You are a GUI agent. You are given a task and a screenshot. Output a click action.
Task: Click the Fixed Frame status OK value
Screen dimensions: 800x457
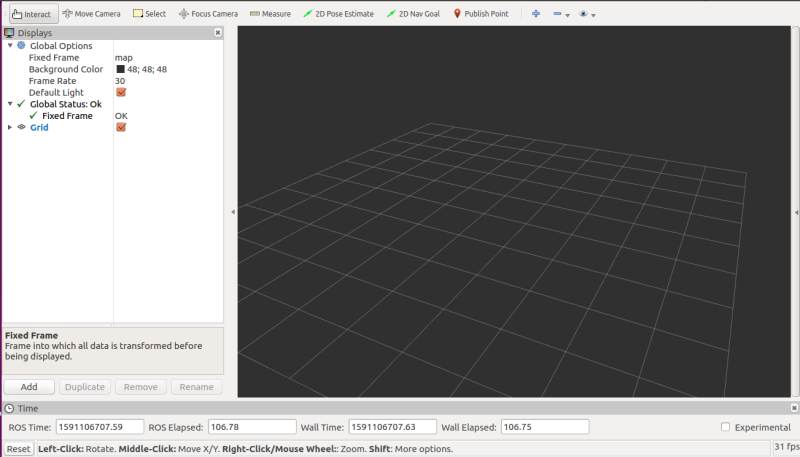point(121,116)
